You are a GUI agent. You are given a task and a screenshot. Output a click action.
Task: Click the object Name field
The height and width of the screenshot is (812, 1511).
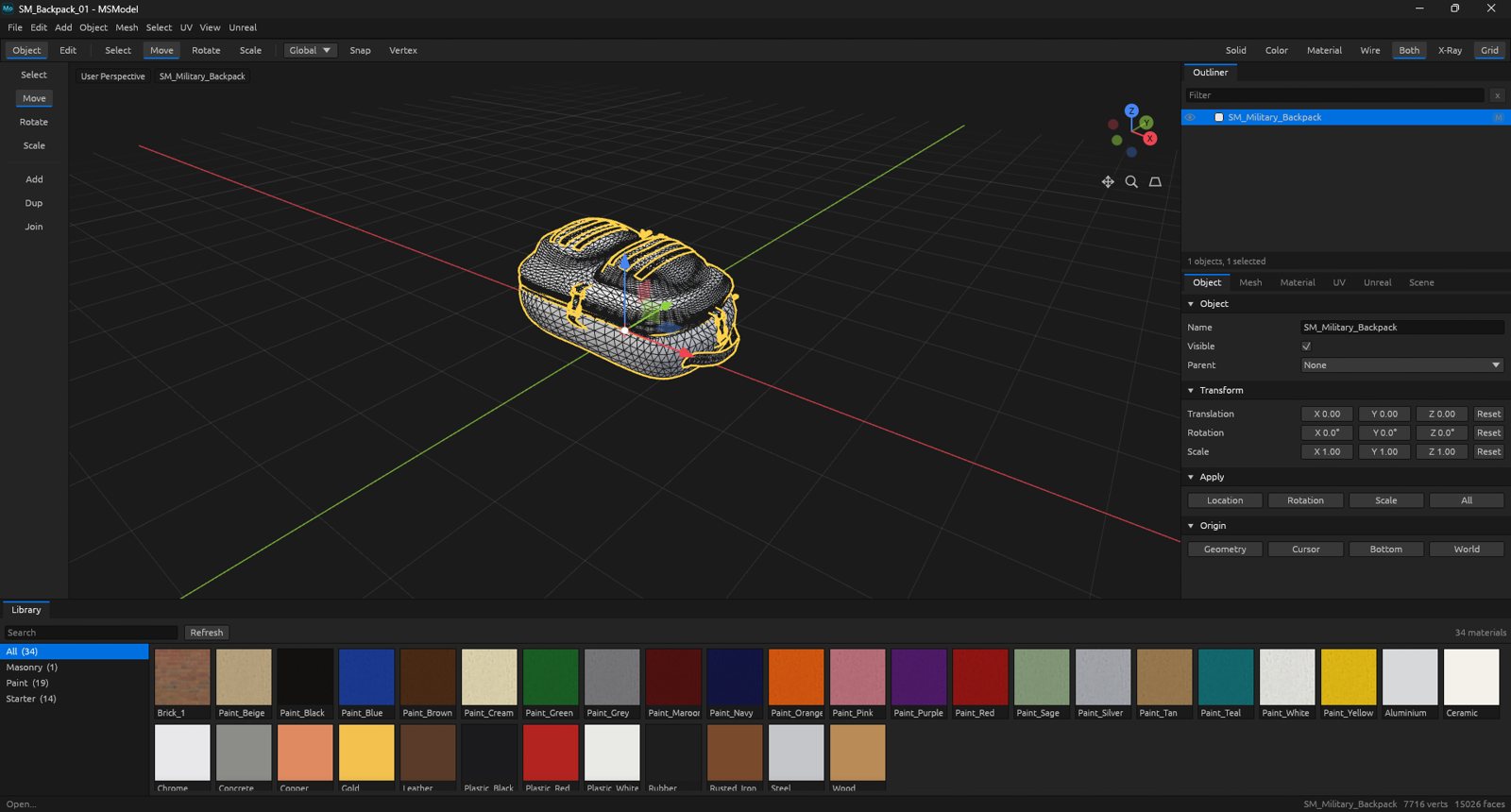(1401, 328)
